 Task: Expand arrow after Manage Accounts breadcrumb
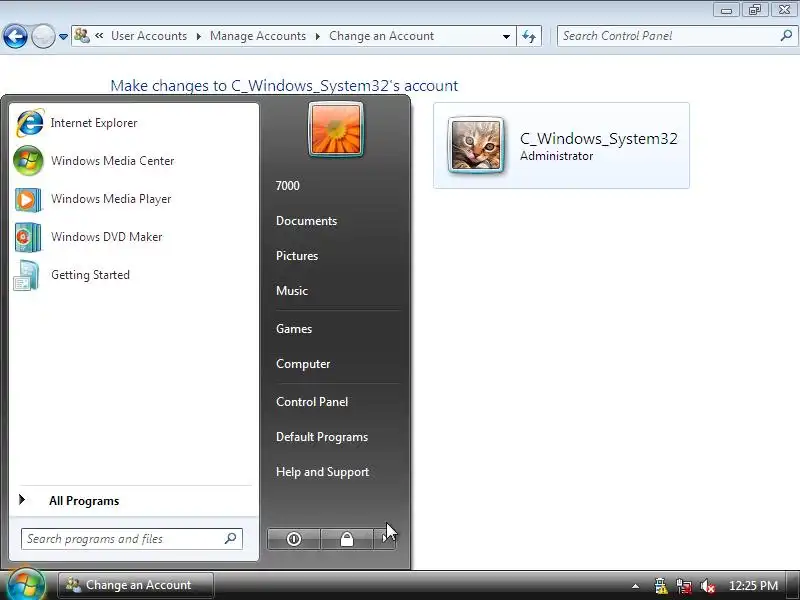tap(317, 37)
